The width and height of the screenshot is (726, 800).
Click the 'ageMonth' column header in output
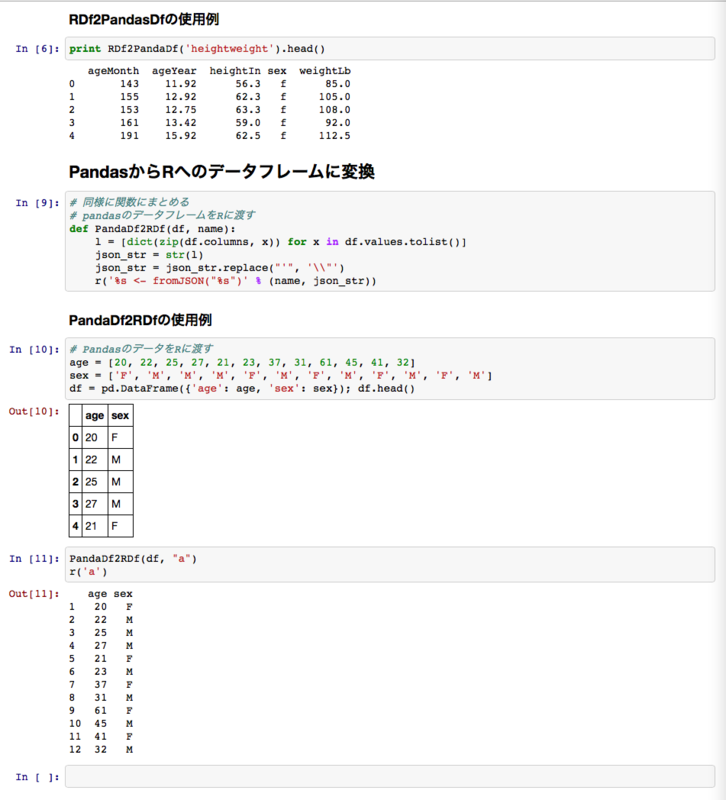click(x=113, y=71)
